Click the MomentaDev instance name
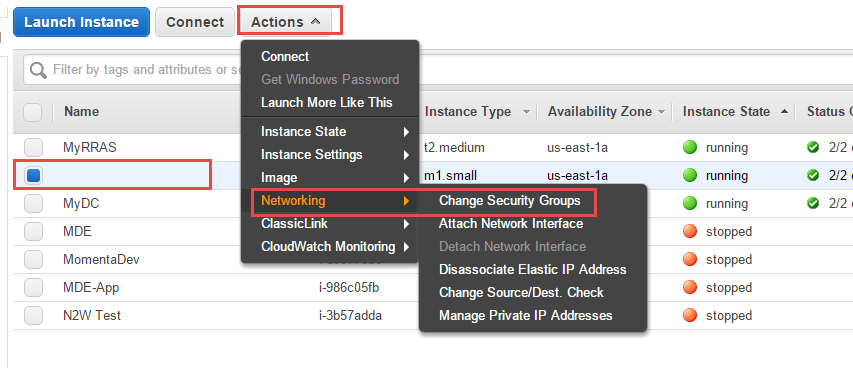Screen dimensions: 853x368 point(101,260)
